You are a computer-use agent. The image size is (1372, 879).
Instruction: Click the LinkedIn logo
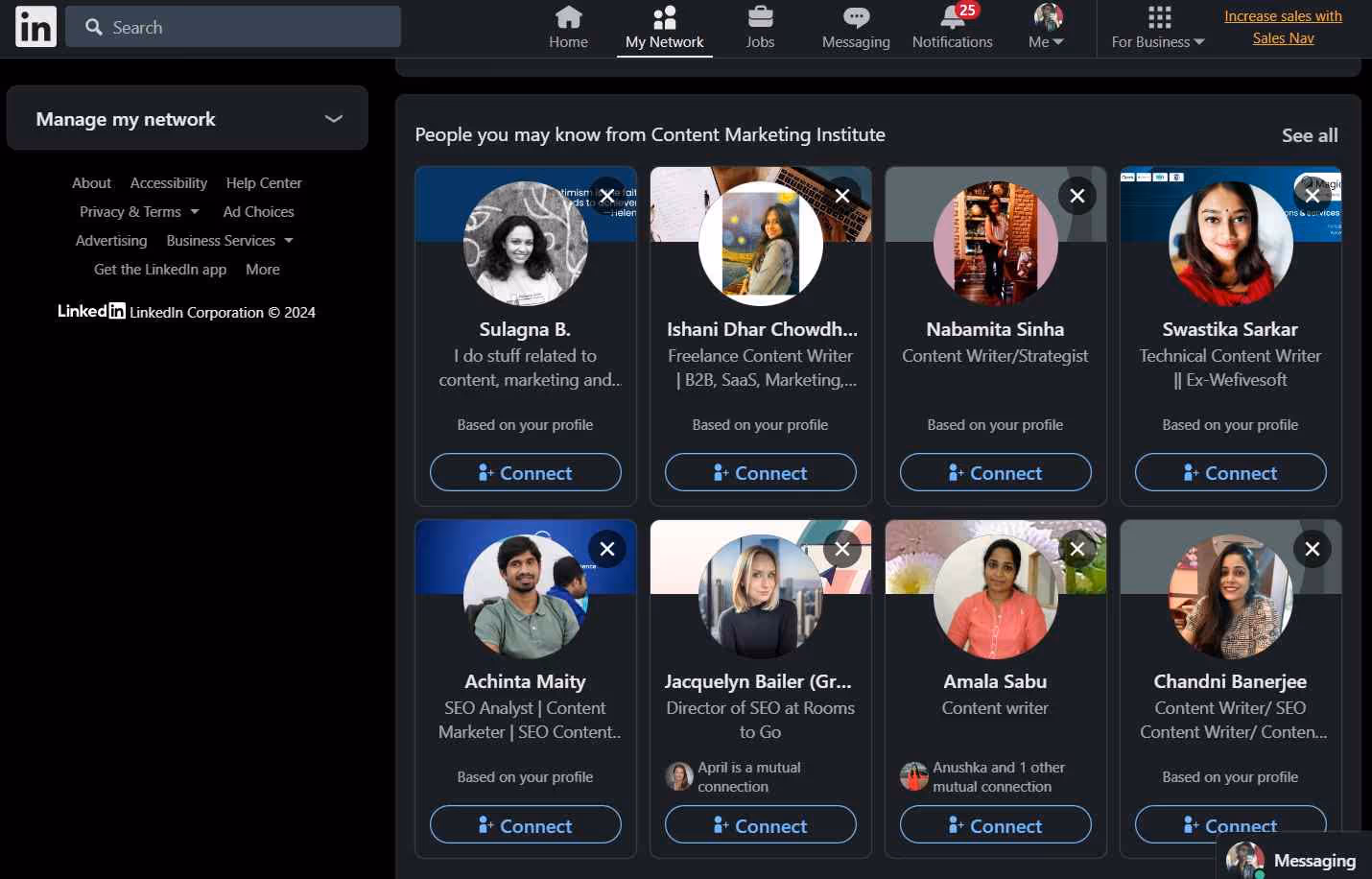pos(35,26)
